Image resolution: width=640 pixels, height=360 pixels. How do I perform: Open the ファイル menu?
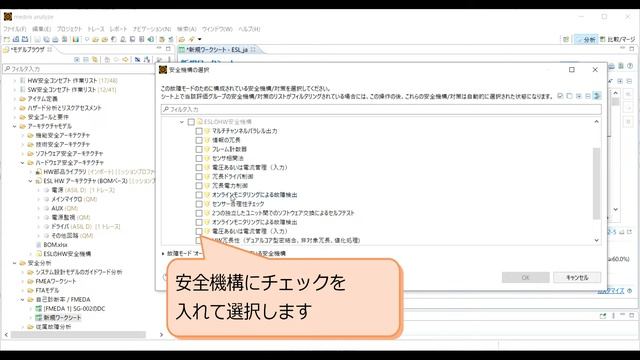tap(15, 29)
